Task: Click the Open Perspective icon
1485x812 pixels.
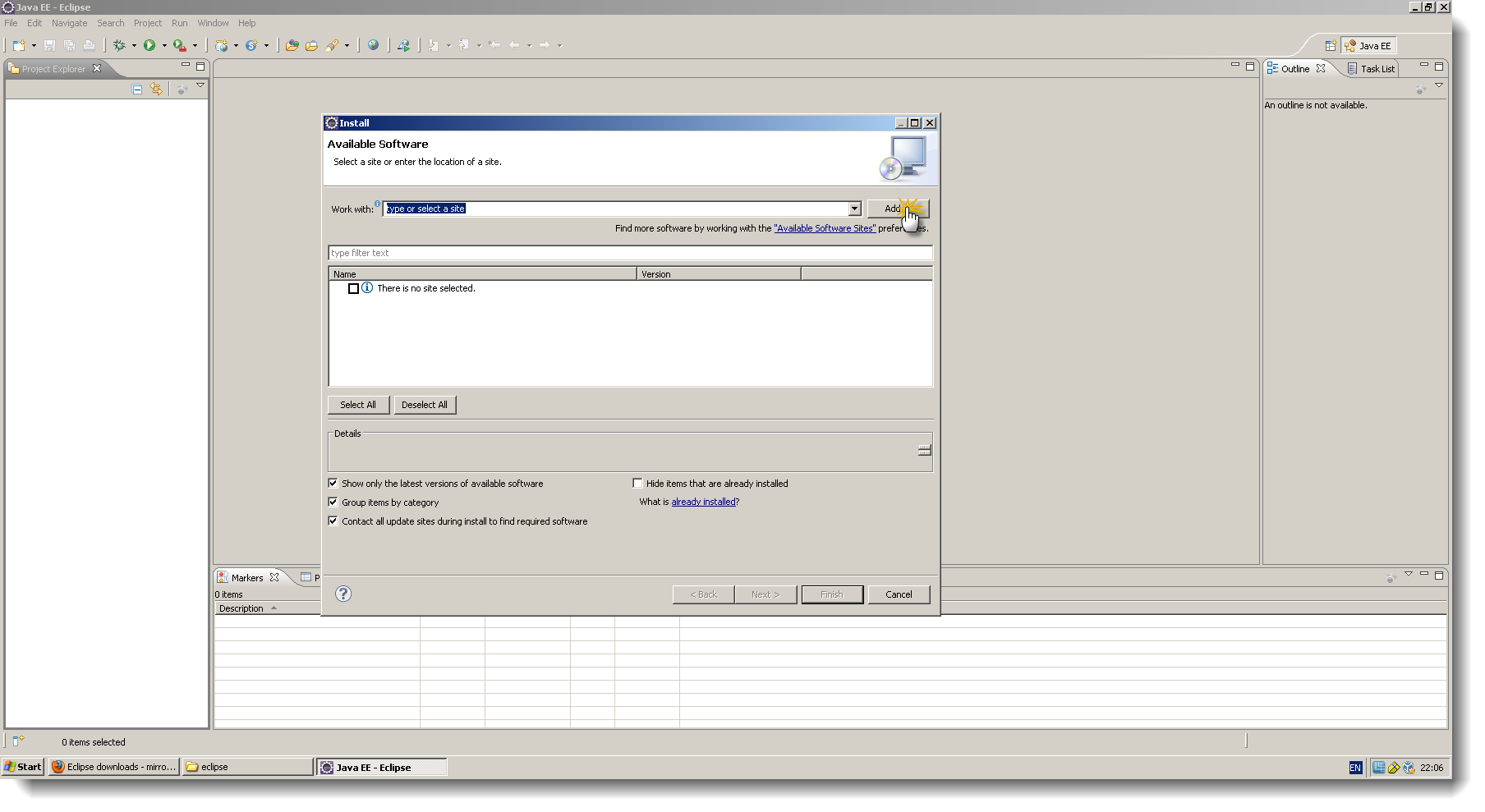Action: point(1331,46)
